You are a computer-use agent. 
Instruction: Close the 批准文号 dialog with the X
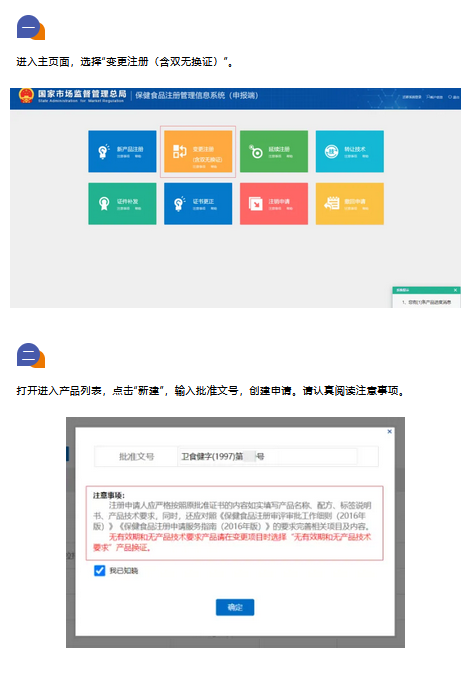(390, 431)
